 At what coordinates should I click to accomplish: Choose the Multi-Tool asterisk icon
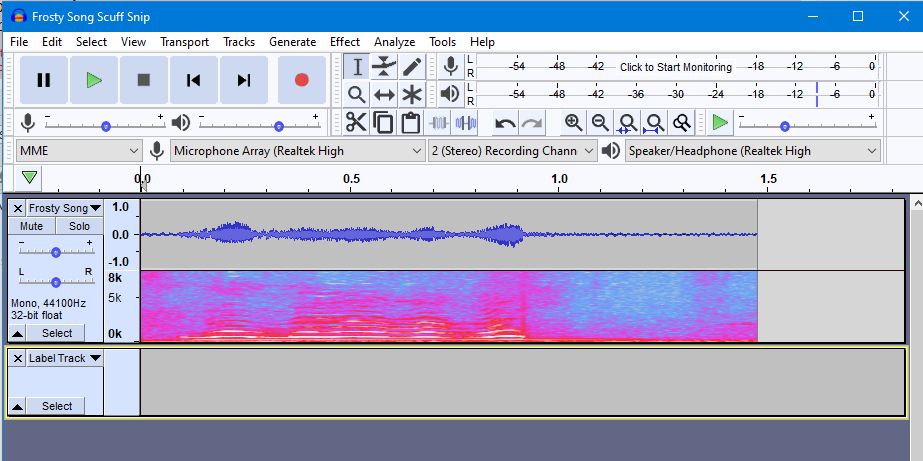point(411,95)
